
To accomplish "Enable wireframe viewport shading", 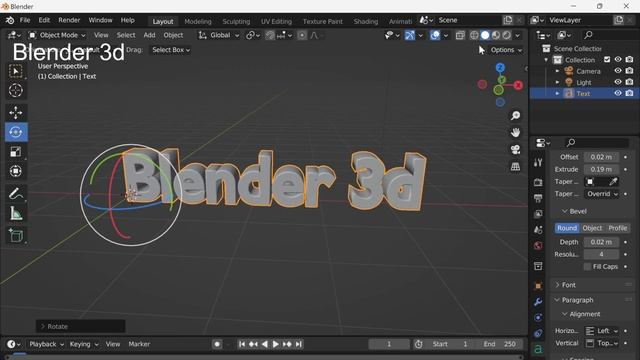I will [474, 36].
